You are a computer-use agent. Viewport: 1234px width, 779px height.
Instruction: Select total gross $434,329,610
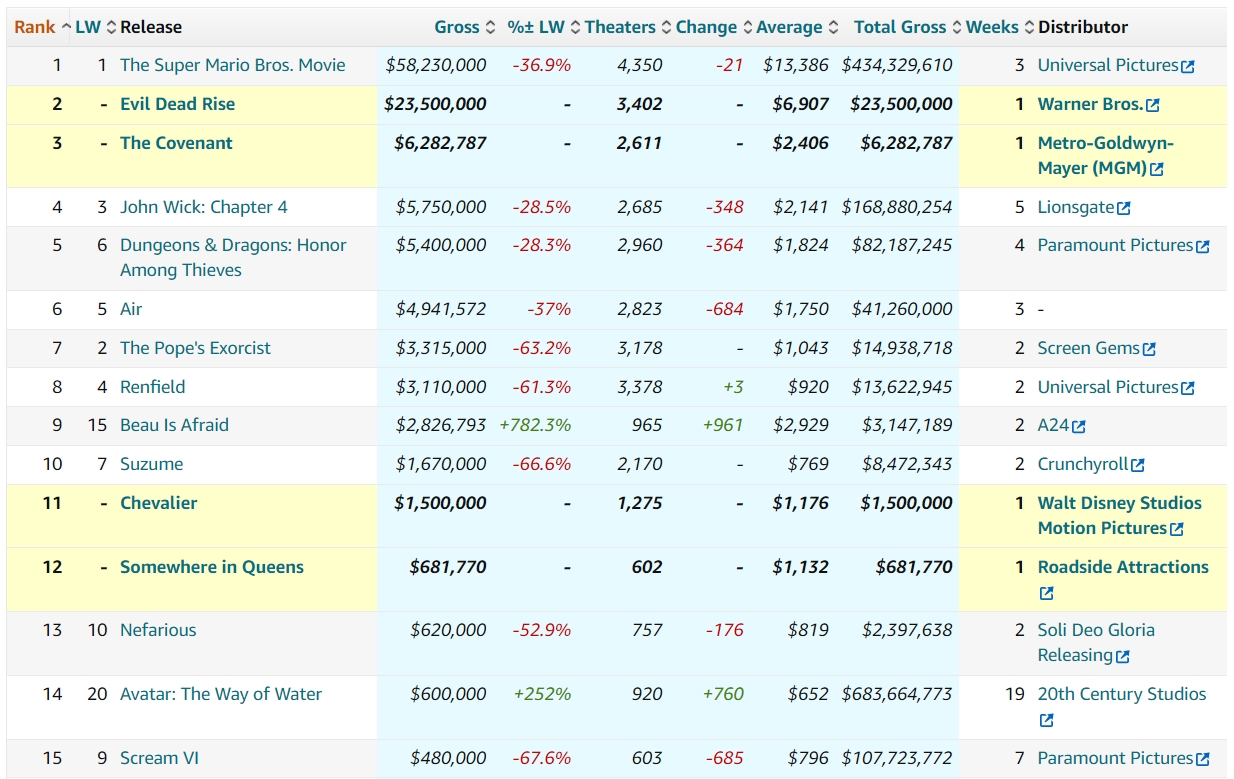(x=897, y=65)
